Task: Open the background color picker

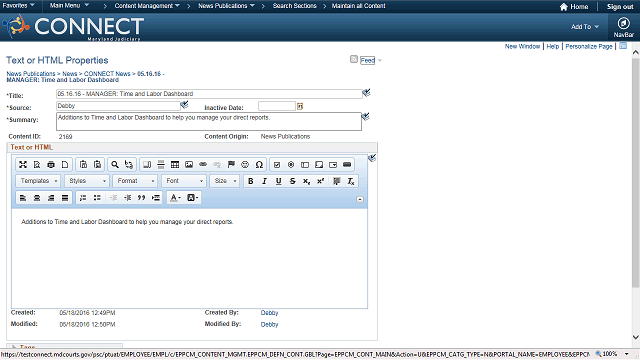Action: point(192,198)
